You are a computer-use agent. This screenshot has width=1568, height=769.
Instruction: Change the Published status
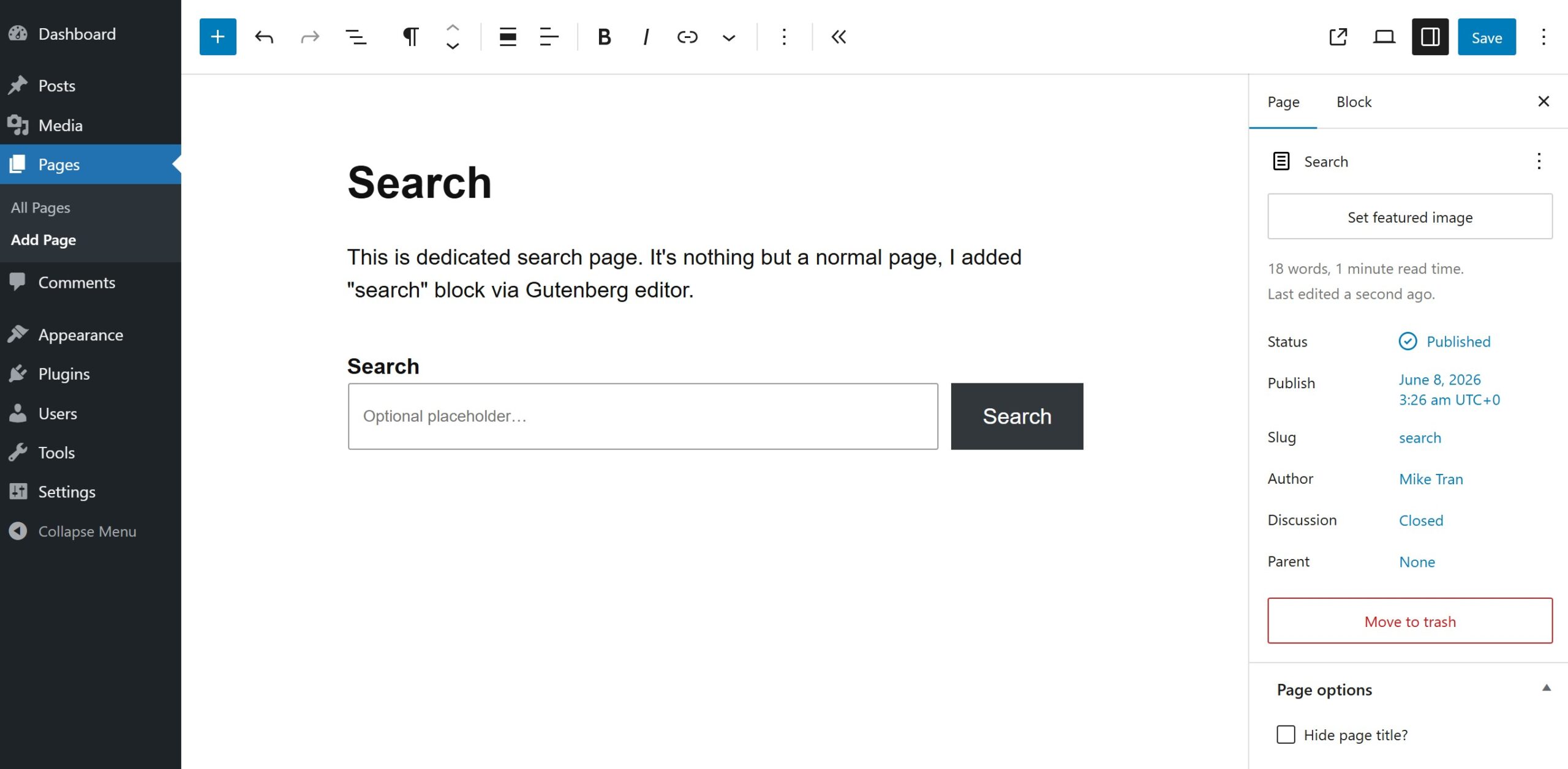pos(1444,341)
